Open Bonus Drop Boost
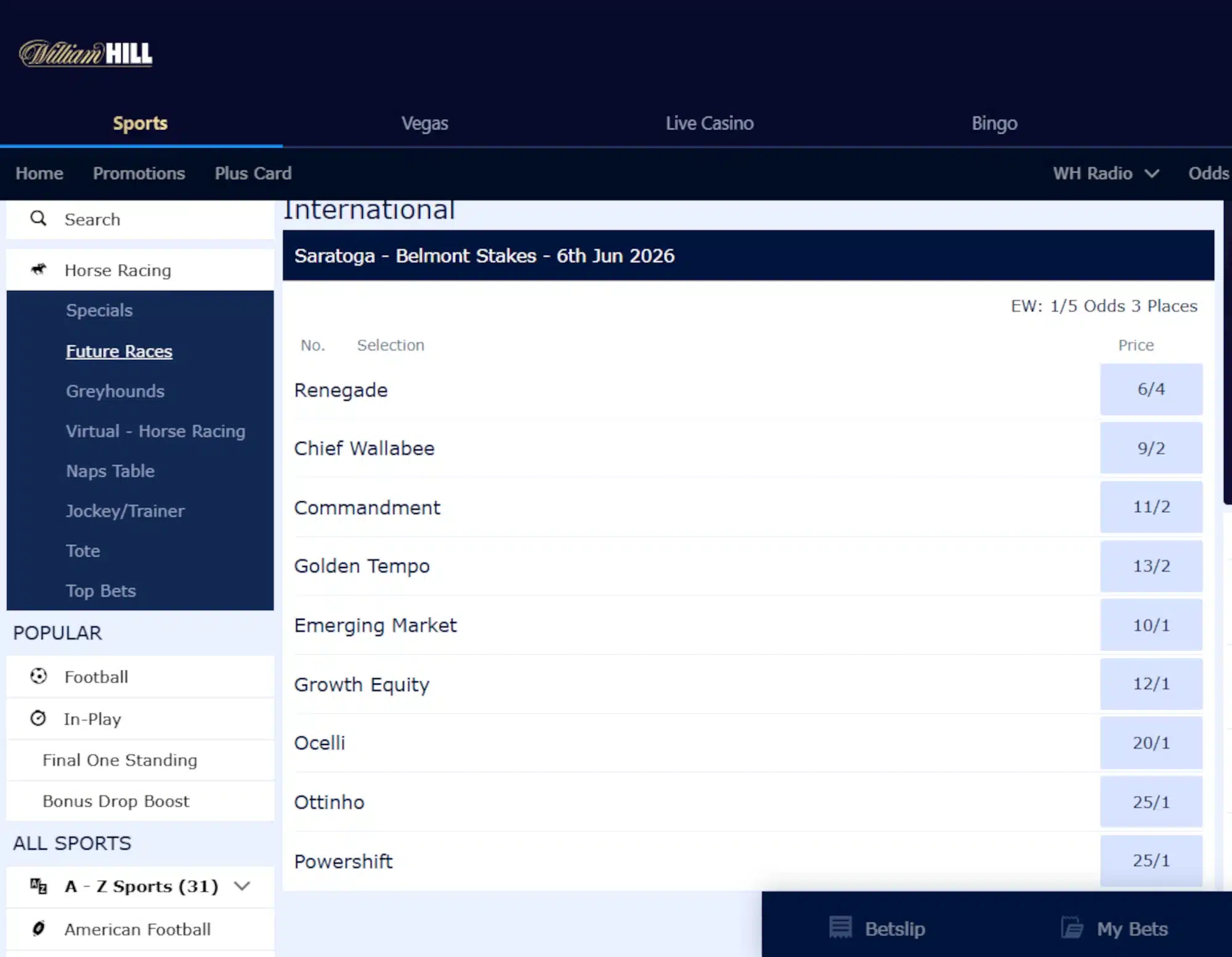Screen dimensions: 1232x957 [x=140, y=801]
